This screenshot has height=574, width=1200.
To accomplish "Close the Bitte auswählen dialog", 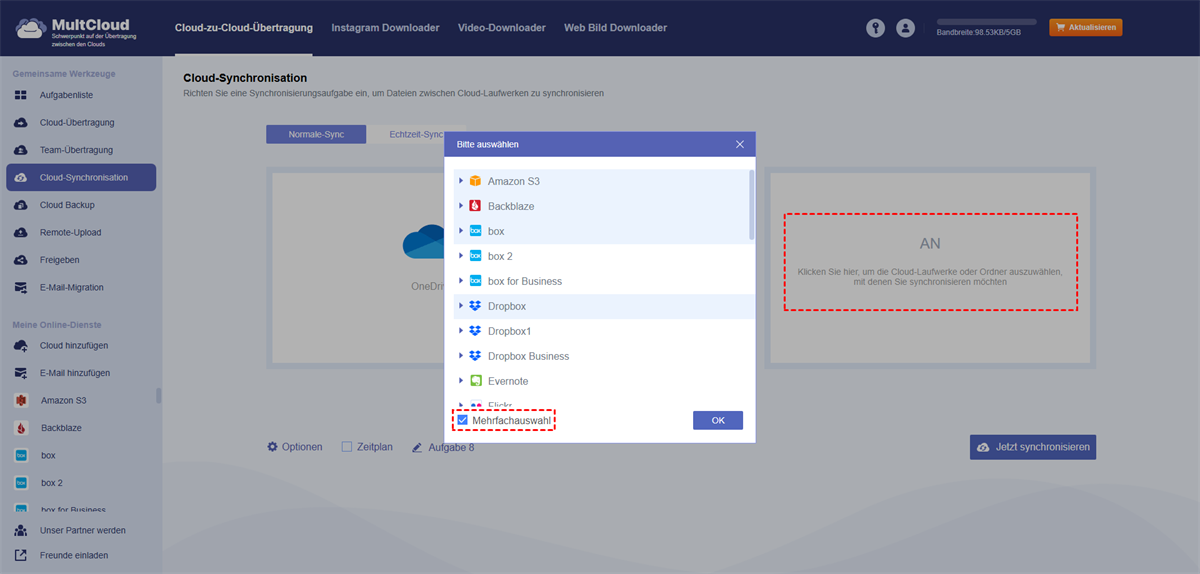I will 740,144.
